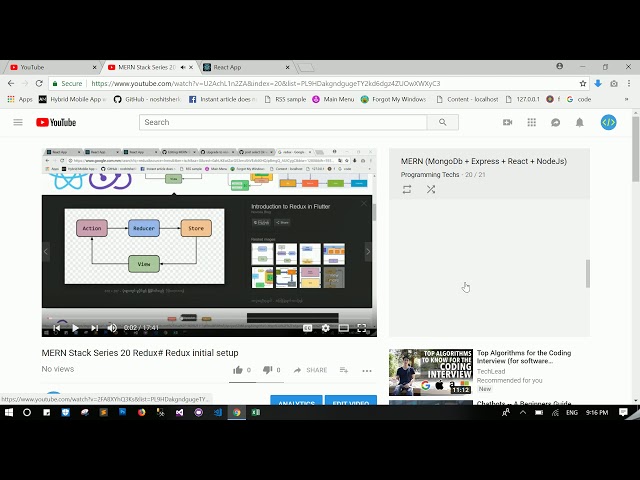Show hidden system tray icons
This screenshot has width=640, height=480.
523,412
